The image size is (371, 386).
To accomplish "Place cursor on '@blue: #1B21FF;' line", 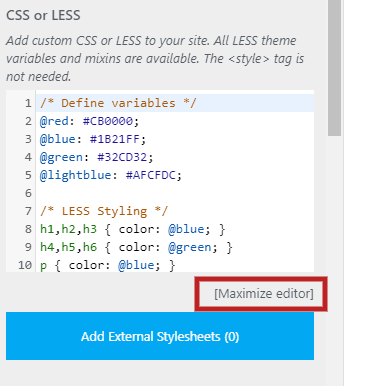I will [x=93, y=139].
